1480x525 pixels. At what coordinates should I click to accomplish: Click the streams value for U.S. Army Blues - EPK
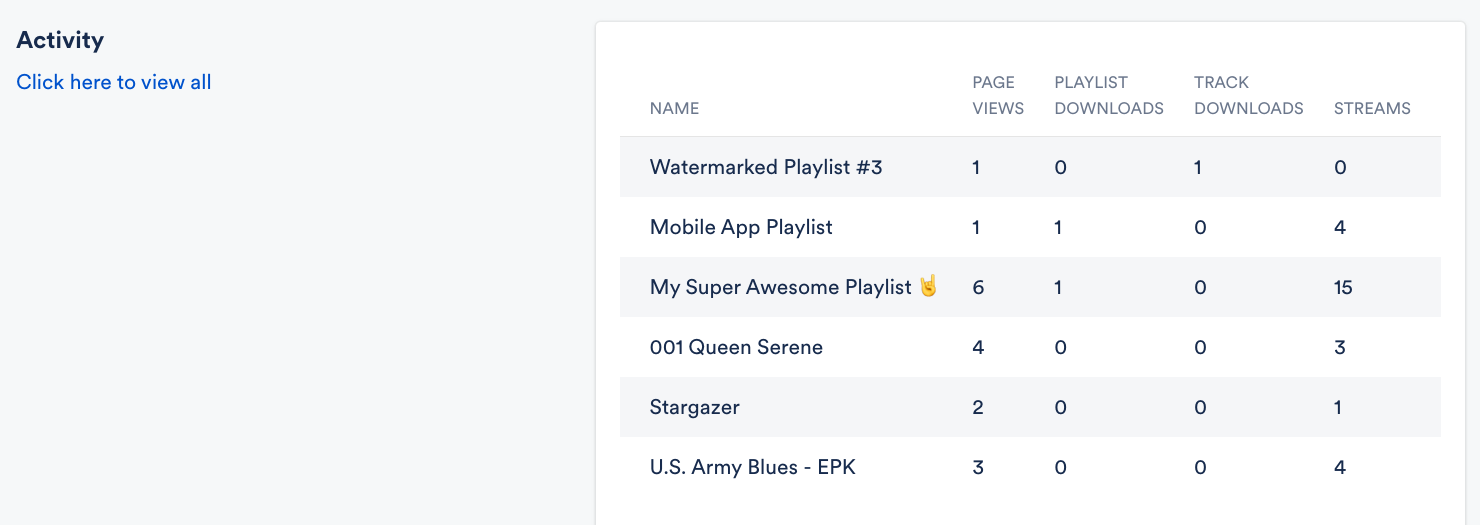click(x=1340, y=467)
